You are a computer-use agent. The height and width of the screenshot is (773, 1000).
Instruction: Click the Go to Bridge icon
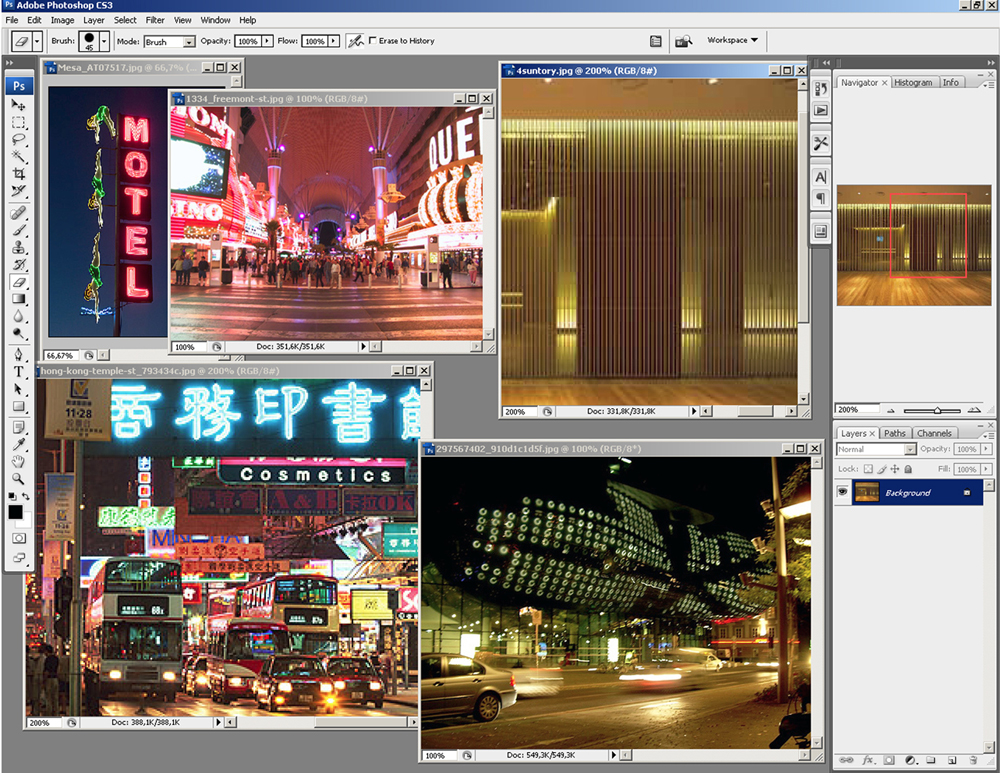point(683,41)
